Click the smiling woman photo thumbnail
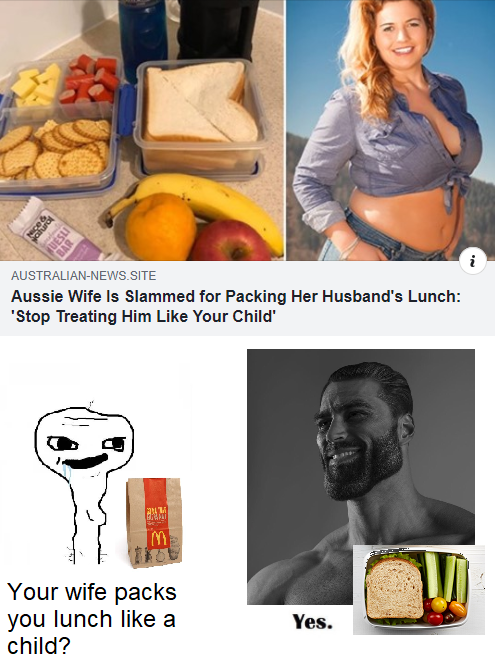This screenshot has width=495, height=666. [x=390, y=130]
